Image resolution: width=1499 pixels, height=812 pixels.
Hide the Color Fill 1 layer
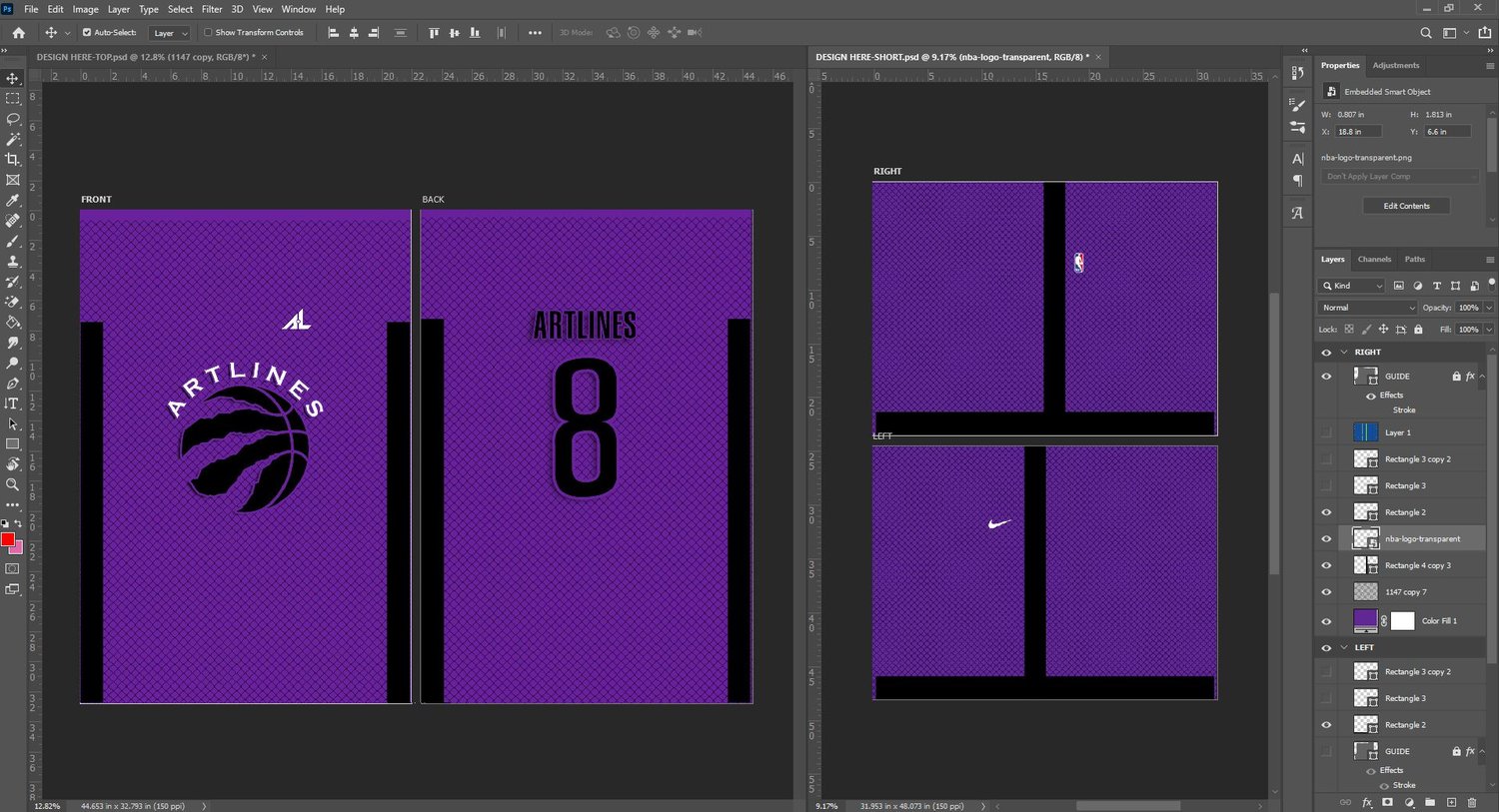pyautogui.click(x=1326, y=621)
